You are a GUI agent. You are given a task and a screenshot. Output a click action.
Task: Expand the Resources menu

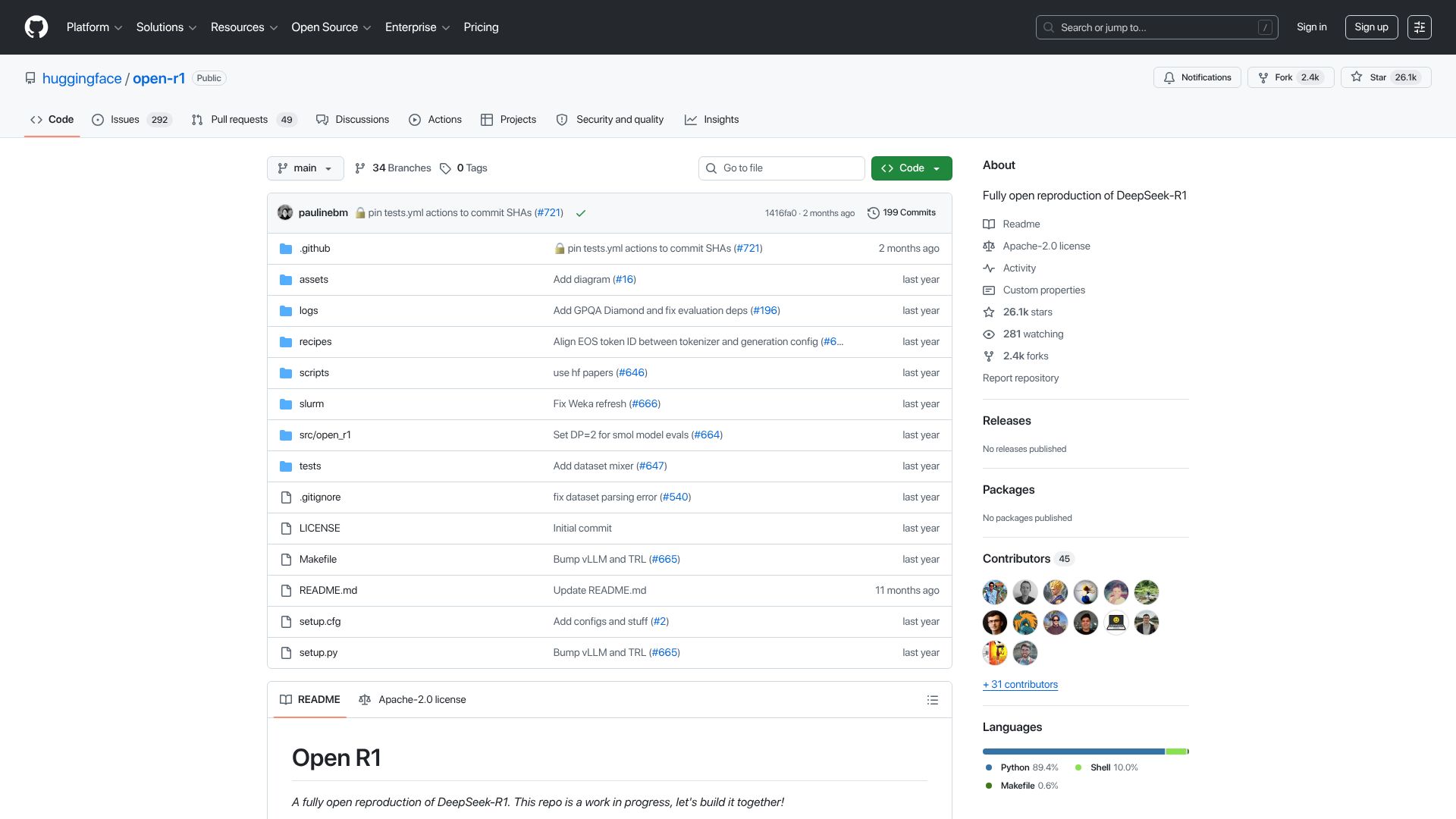[x=244, y=27]
